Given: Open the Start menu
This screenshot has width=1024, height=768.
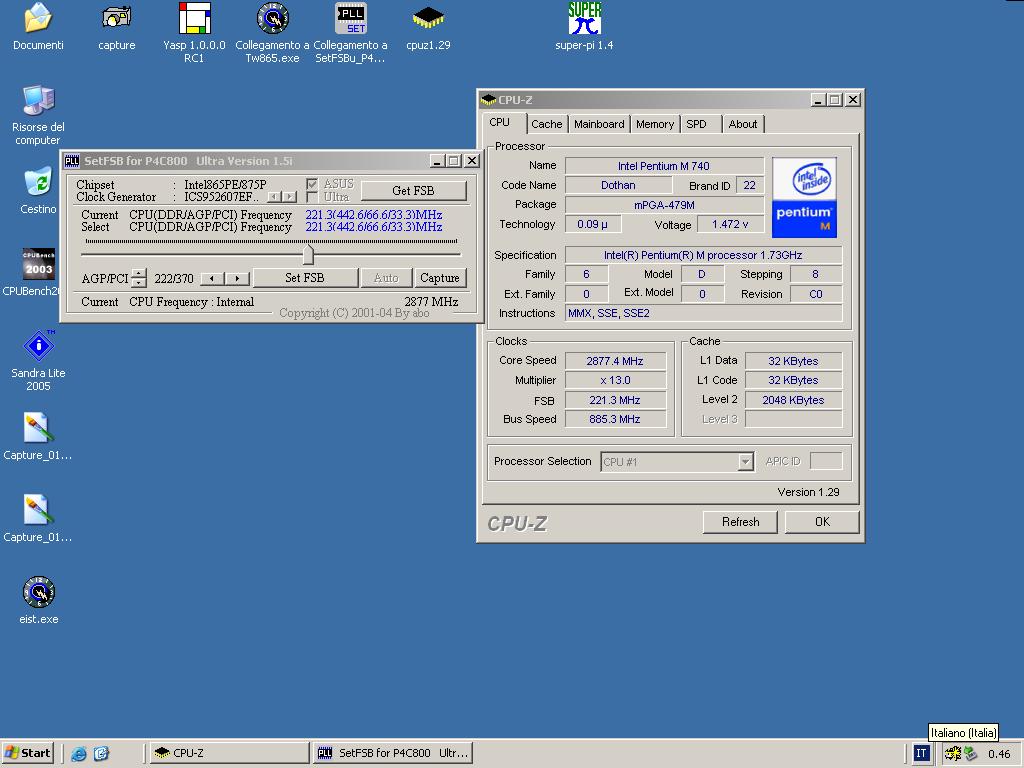Looking at the screenshot, I should tap(29, 753).
